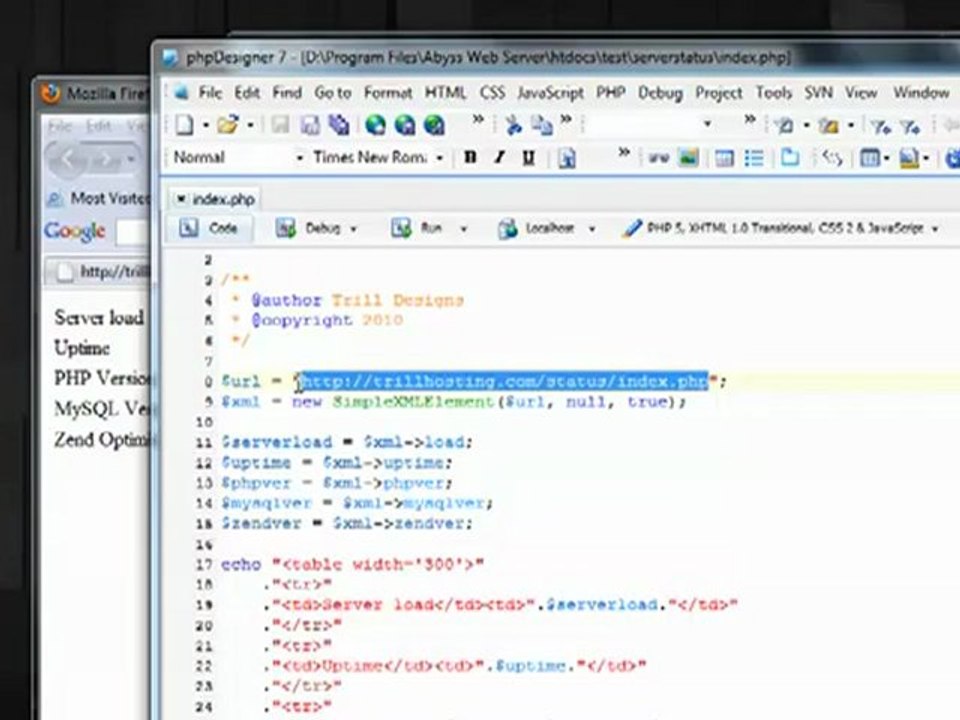960x720 pixels.
Task: Toggle Italic formatting
Action: coord(499,158)
